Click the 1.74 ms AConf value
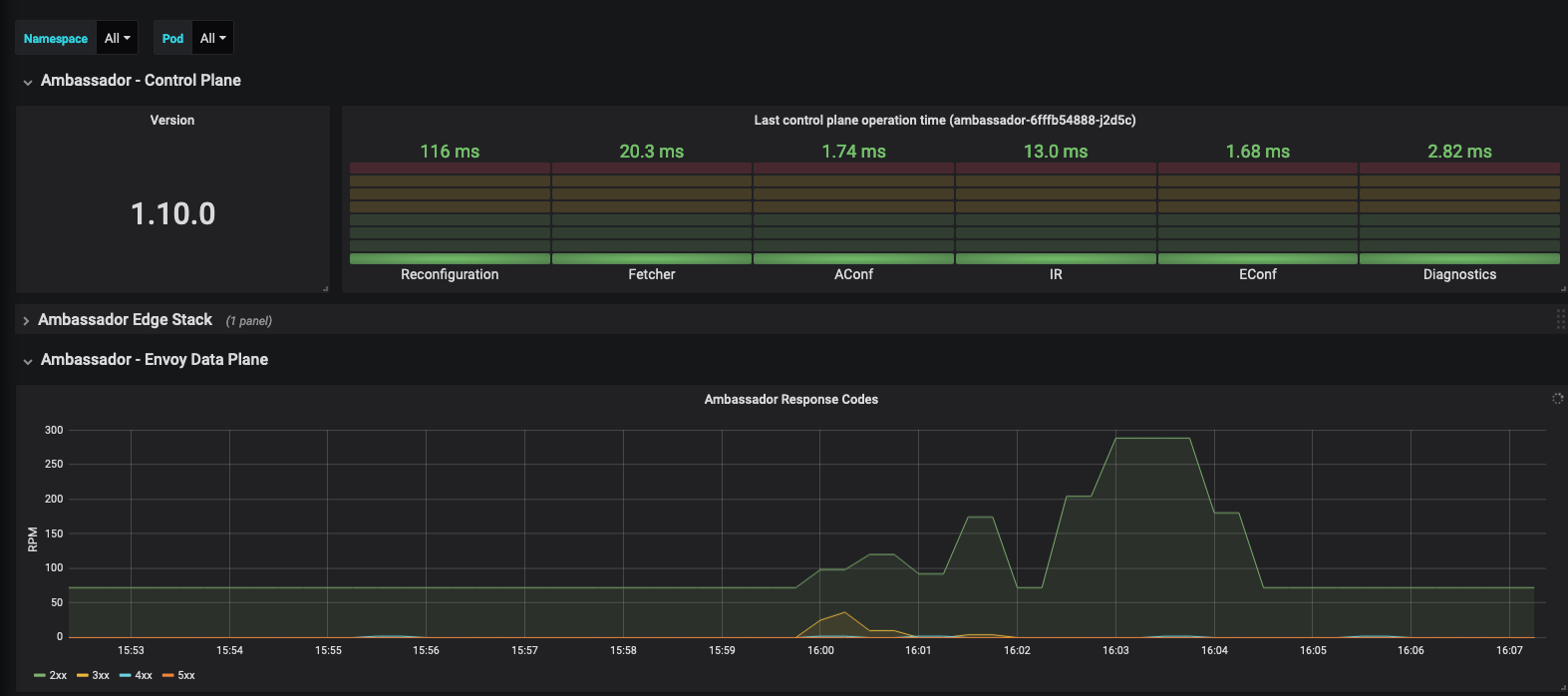This screenshot has height=696, width=1568. (x=854, y=152)
